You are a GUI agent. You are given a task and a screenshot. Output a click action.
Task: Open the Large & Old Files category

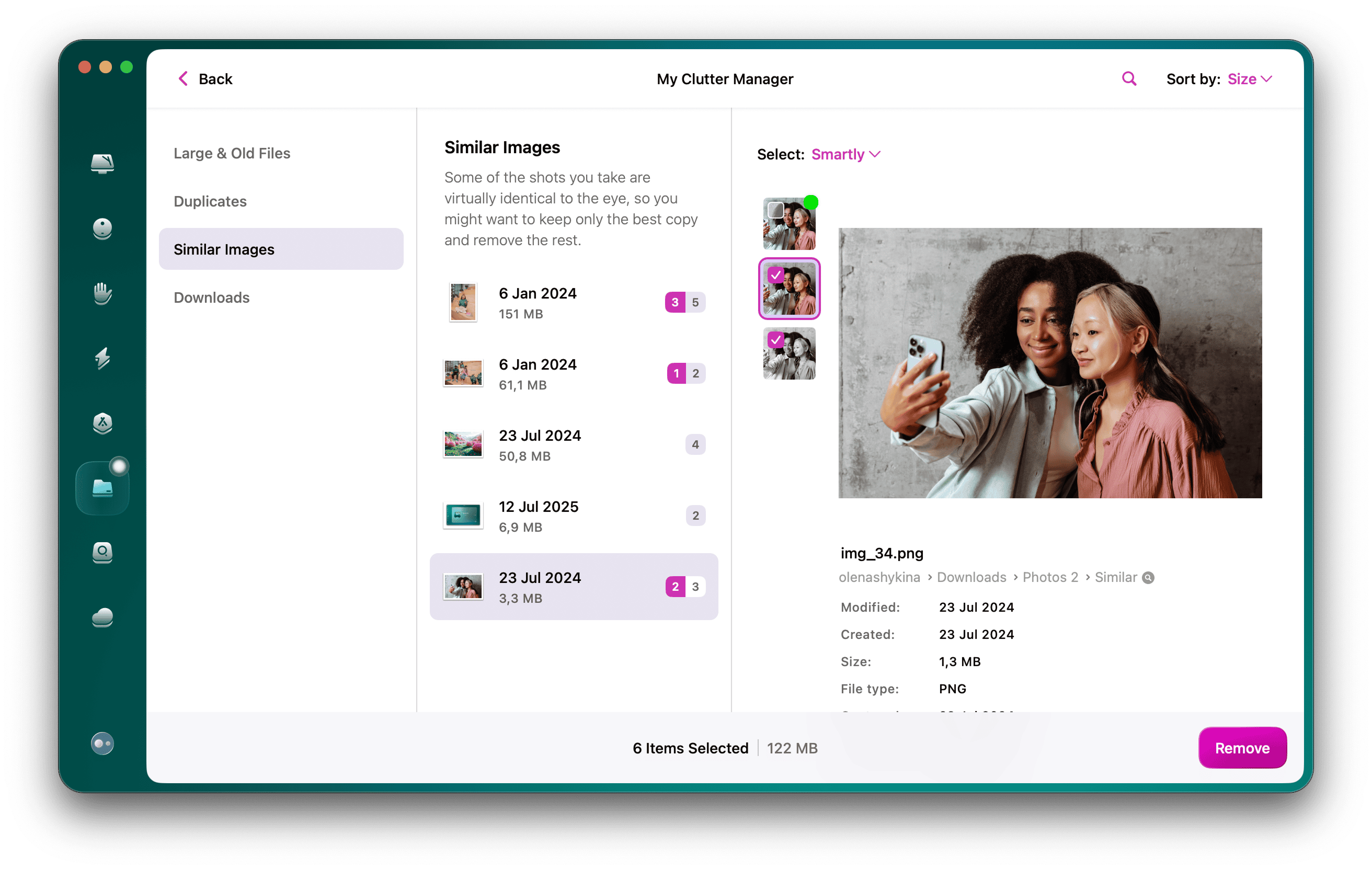pyautogui.click(x=232, y=153)
